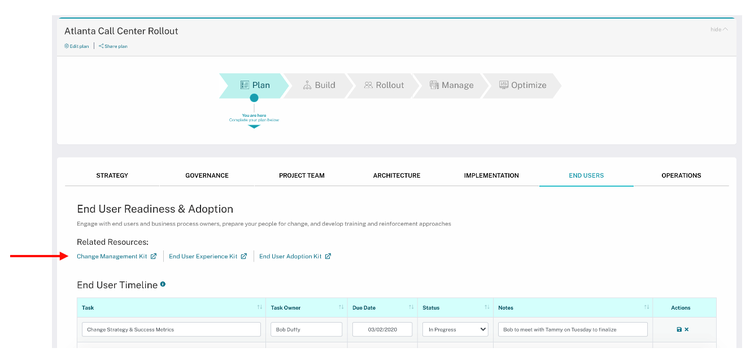
Task: Select the Optimize stage arrow
Action: coord(522,86)
